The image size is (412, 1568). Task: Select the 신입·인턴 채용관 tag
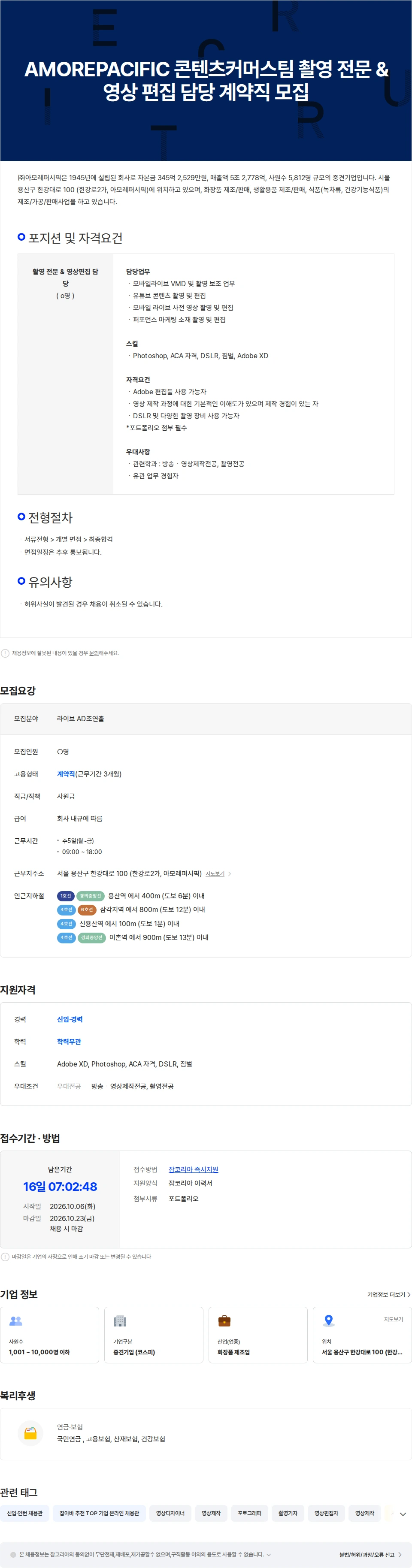pos(25,1513)
